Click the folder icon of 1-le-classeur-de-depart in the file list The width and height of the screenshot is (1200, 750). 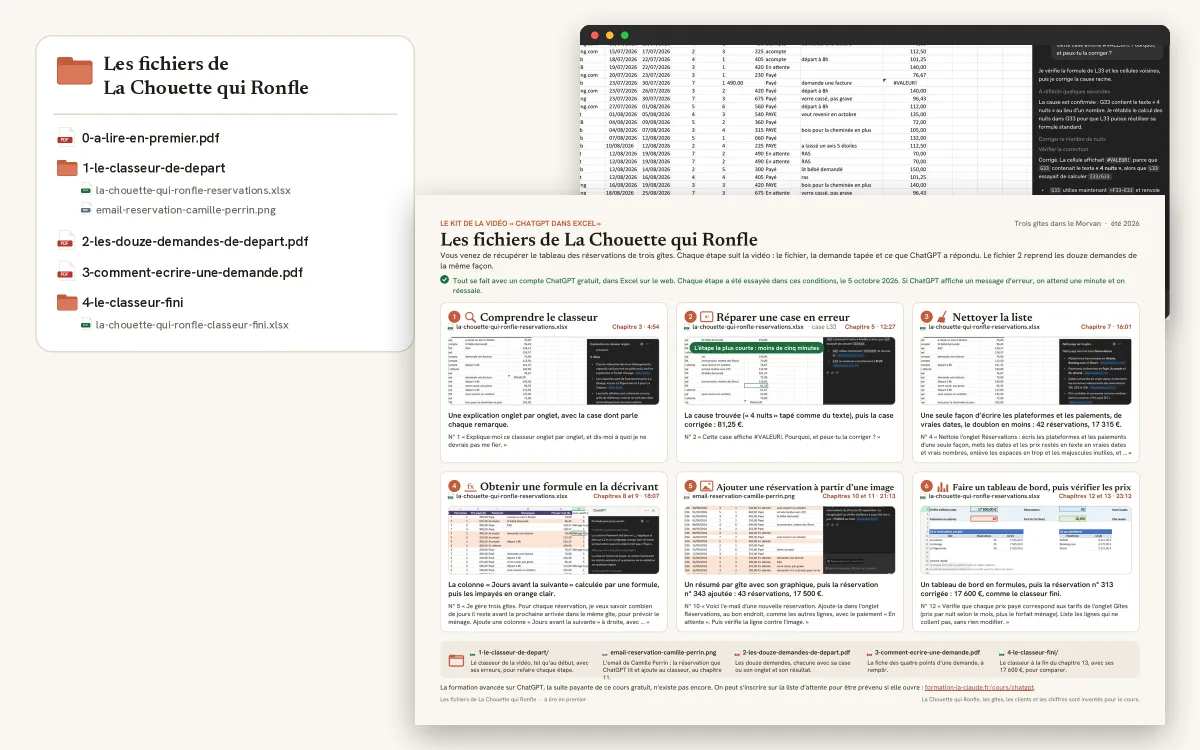[x=66, y=168]
